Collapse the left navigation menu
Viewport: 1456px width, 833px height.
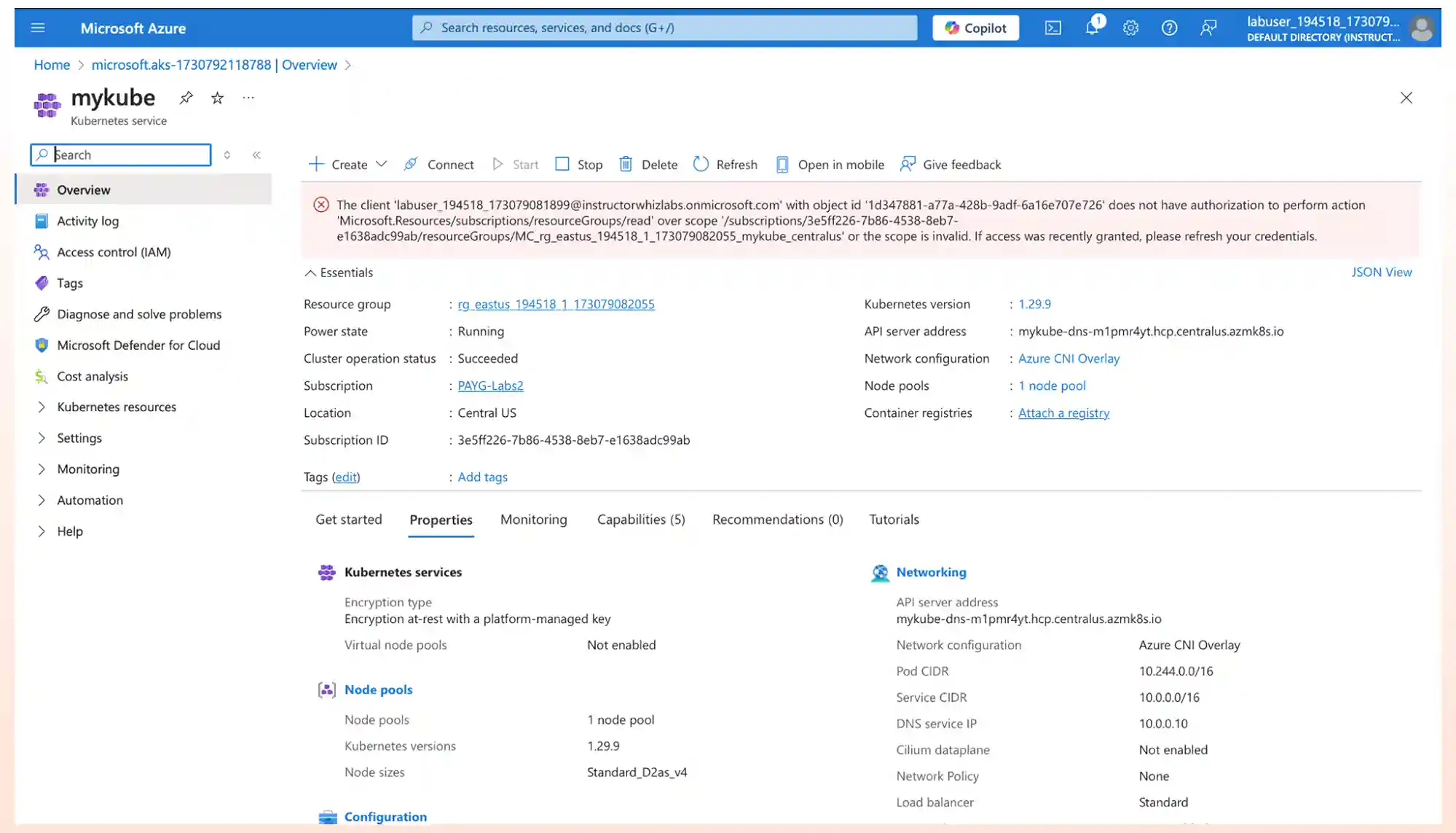pyautogui.click(x=256, y=155)
